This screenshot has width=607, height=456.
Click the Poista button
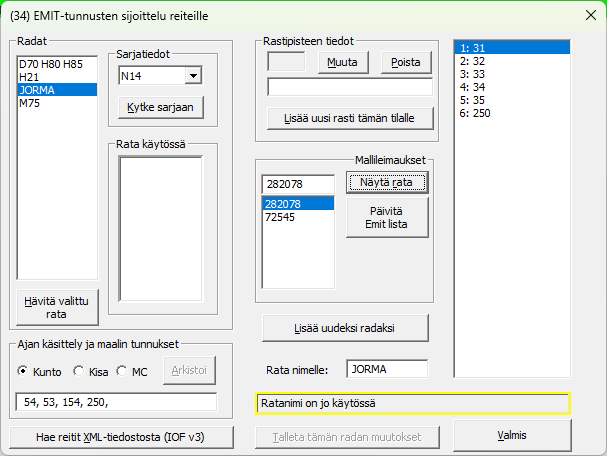point(405,61)
